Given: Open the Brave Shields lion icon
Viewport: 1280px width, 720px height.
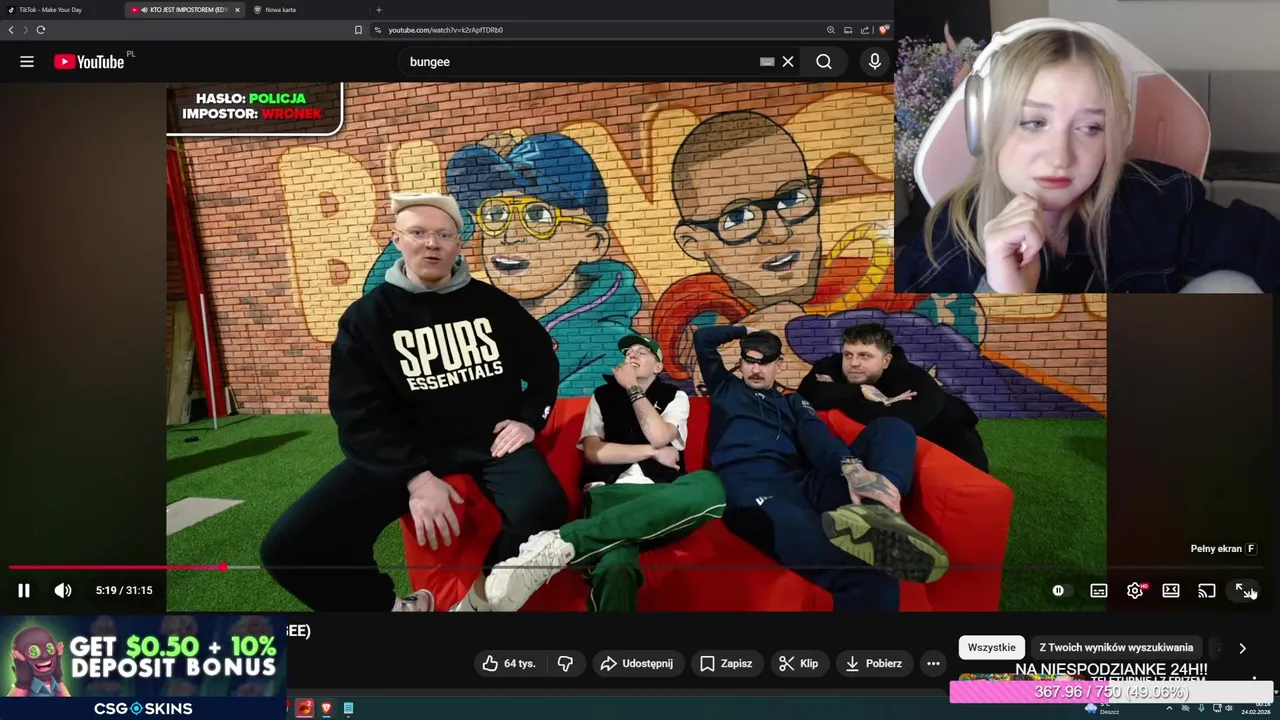Looking at the screenshot, I should point(883,30).
